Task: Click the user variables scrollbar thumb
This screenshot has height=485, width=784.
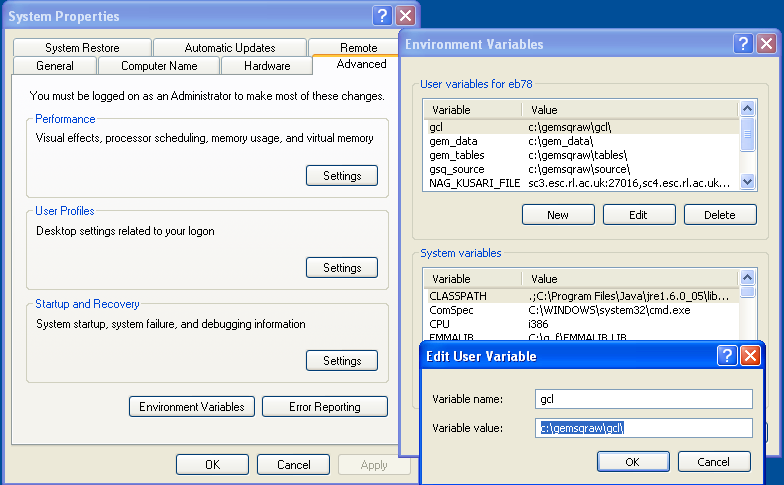Action: click(x=748, y=134)
